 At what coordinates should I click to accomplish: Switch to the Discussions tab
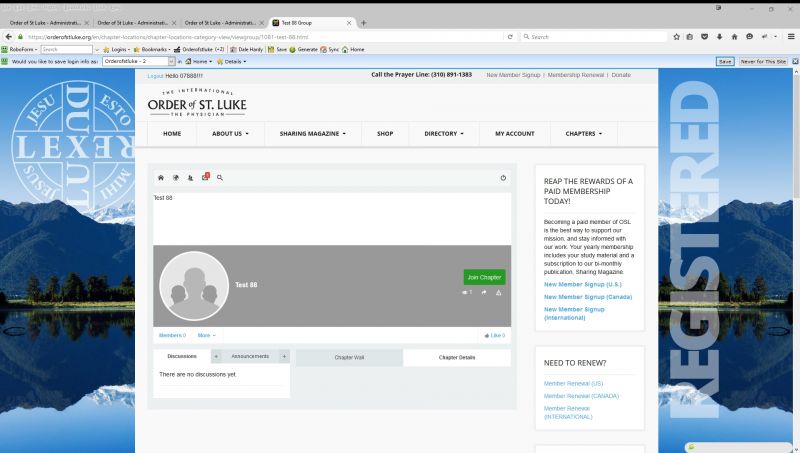click(182, 356)
